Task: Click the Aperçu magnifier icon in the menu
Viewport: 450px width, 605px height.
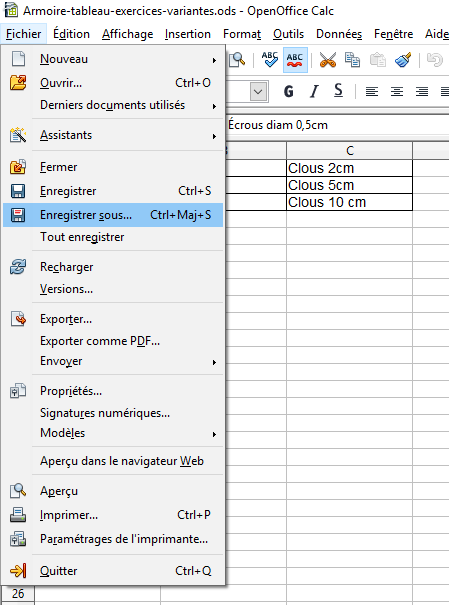Action: click(x=18, y=491)
